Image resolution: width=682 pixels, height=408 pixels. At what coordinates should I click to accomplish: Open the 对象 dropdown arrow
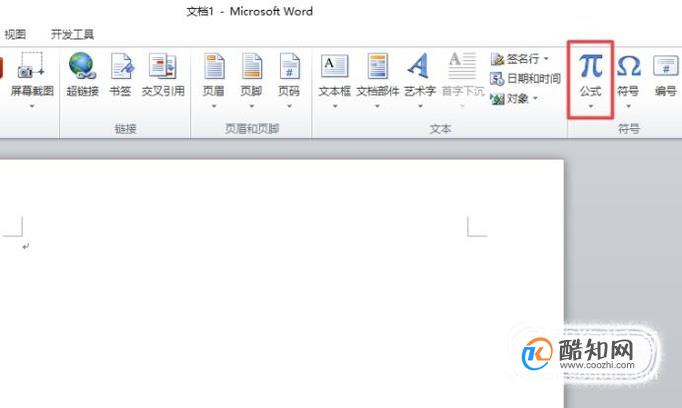click(535, 98)
